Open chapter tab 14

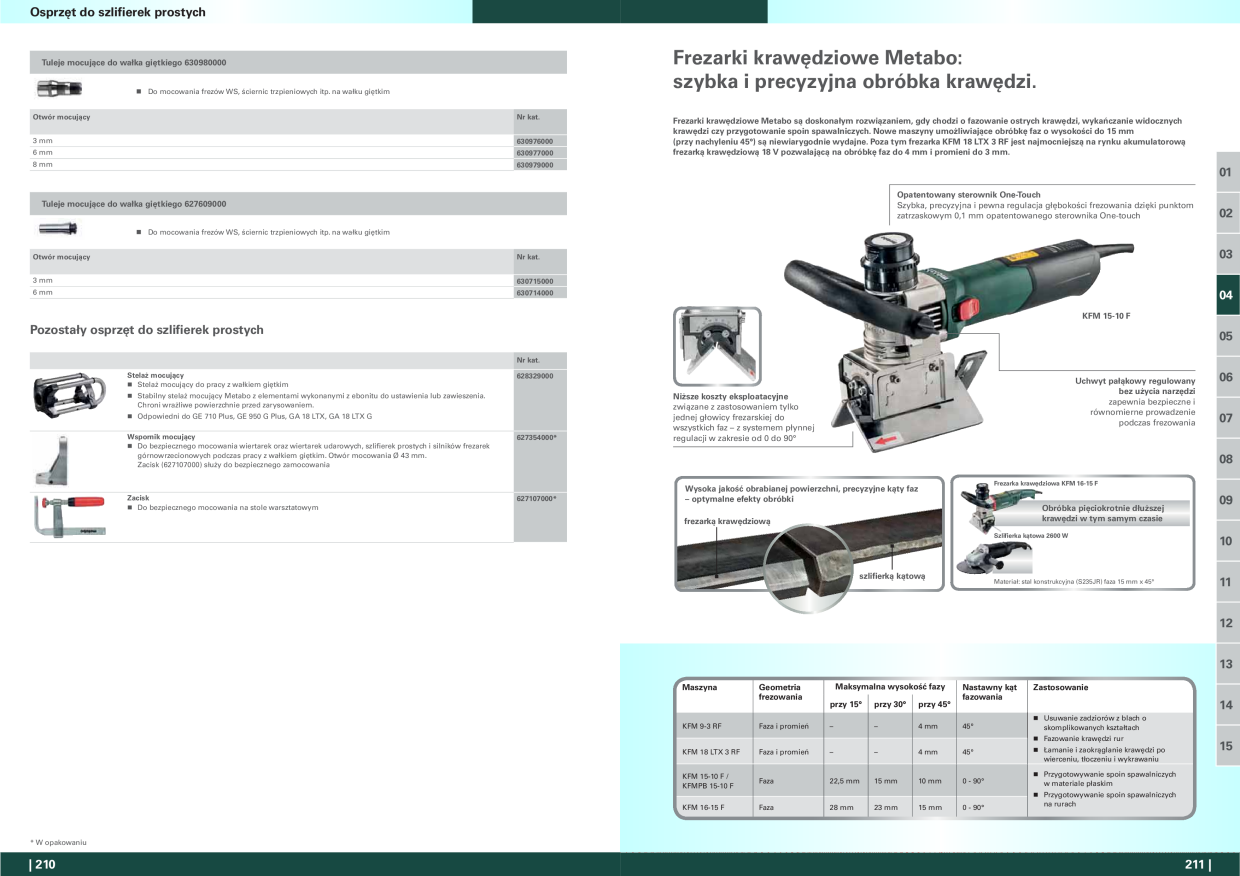point(1227,705)
